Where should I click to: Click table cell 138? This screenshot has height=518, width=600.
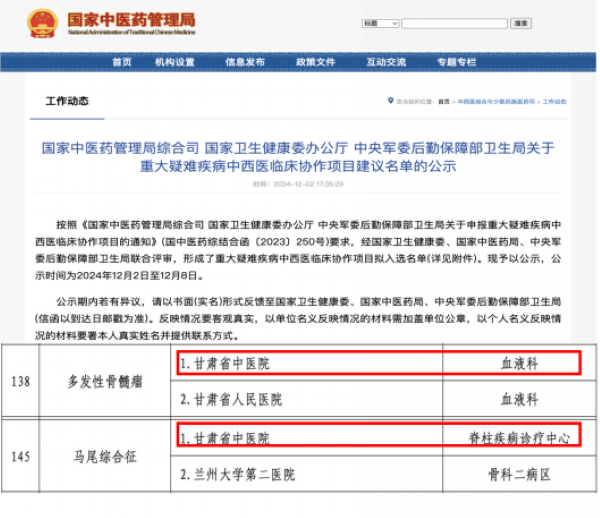(x=21, y=381)
